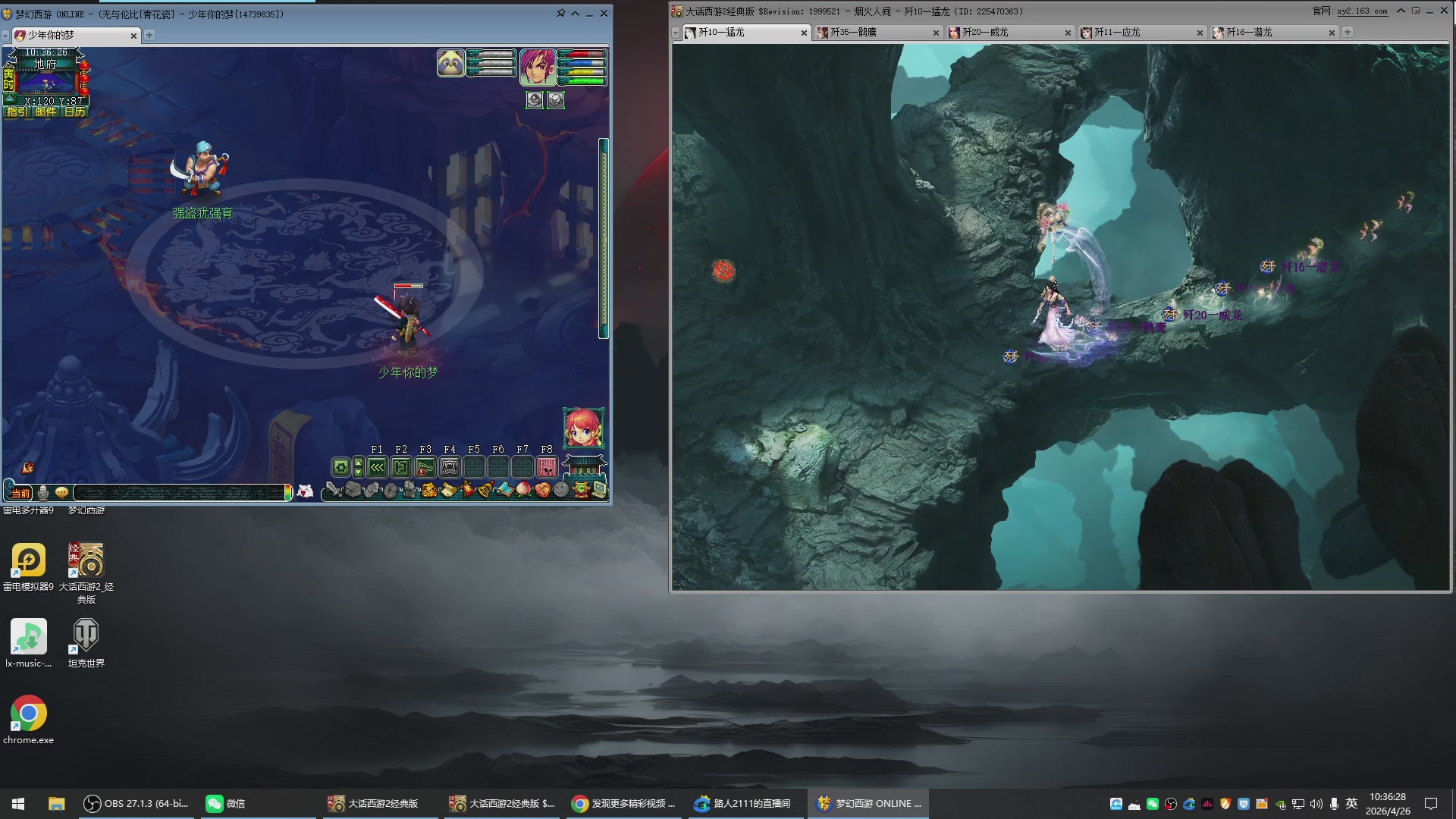
Task: Click the golden tiger icon
Action: [429, 490]
